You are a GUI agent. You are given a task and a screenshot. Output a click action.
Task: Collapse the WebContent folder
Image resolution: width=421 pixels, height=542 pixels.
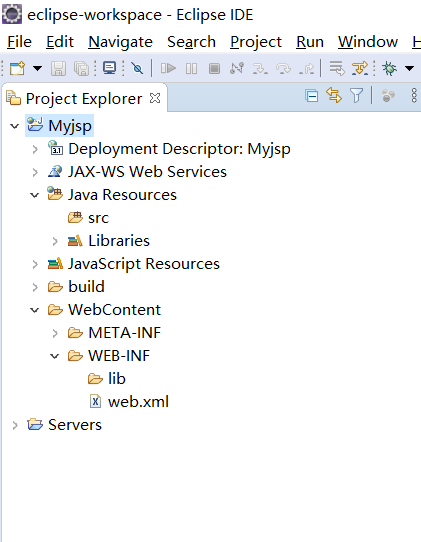(x=35, y=310)
